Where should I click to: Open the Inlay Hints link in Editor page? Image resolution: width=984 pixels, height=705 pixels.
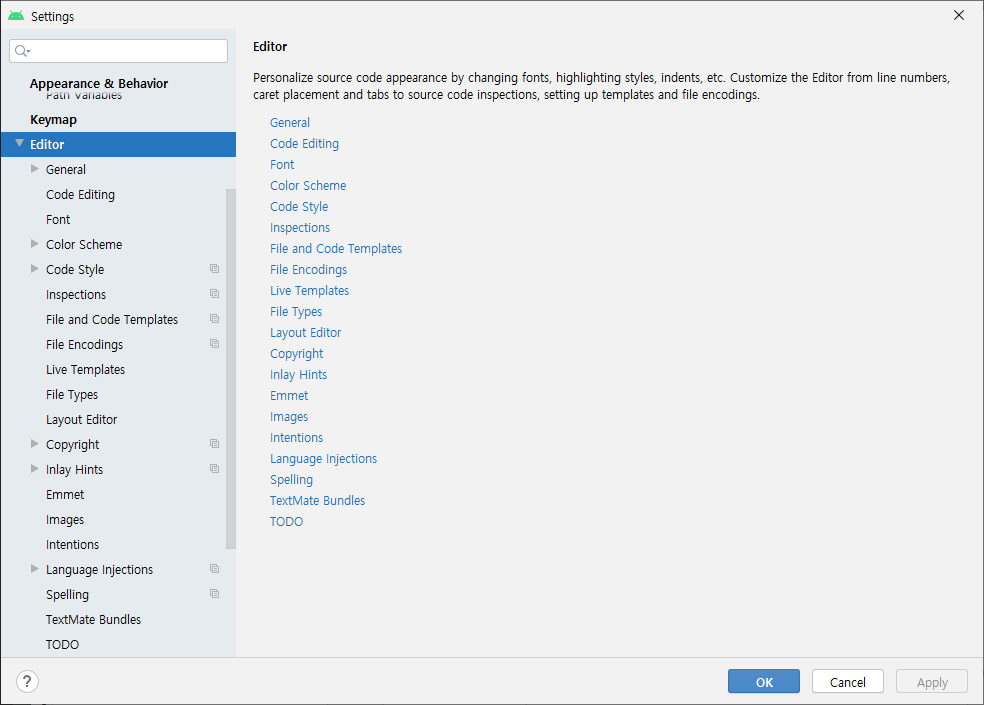(299, 375)
